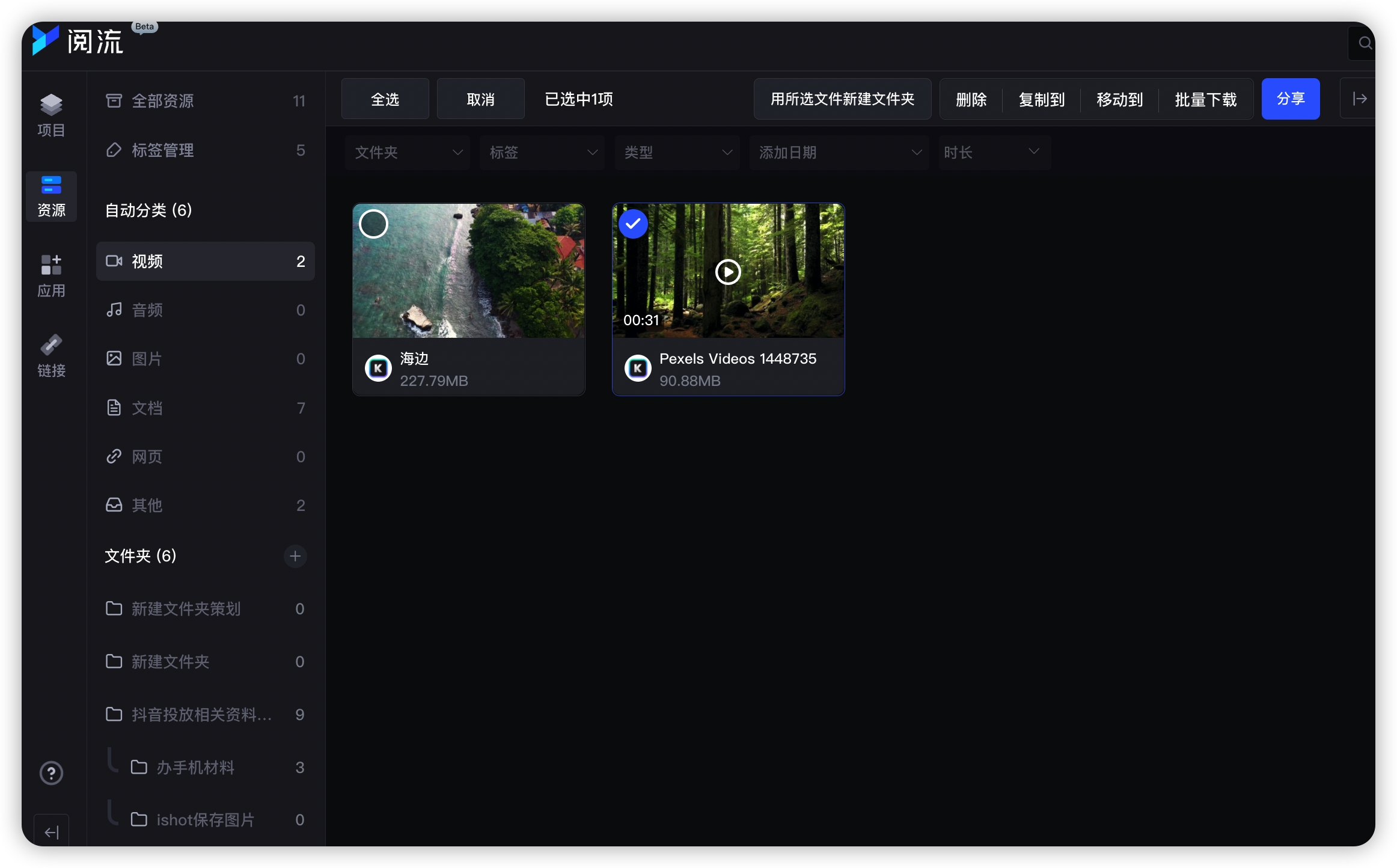Open the 抖音投放相关资料 folder
Viewport: 1397px width, 868px height.
click(x=206, y=715)
